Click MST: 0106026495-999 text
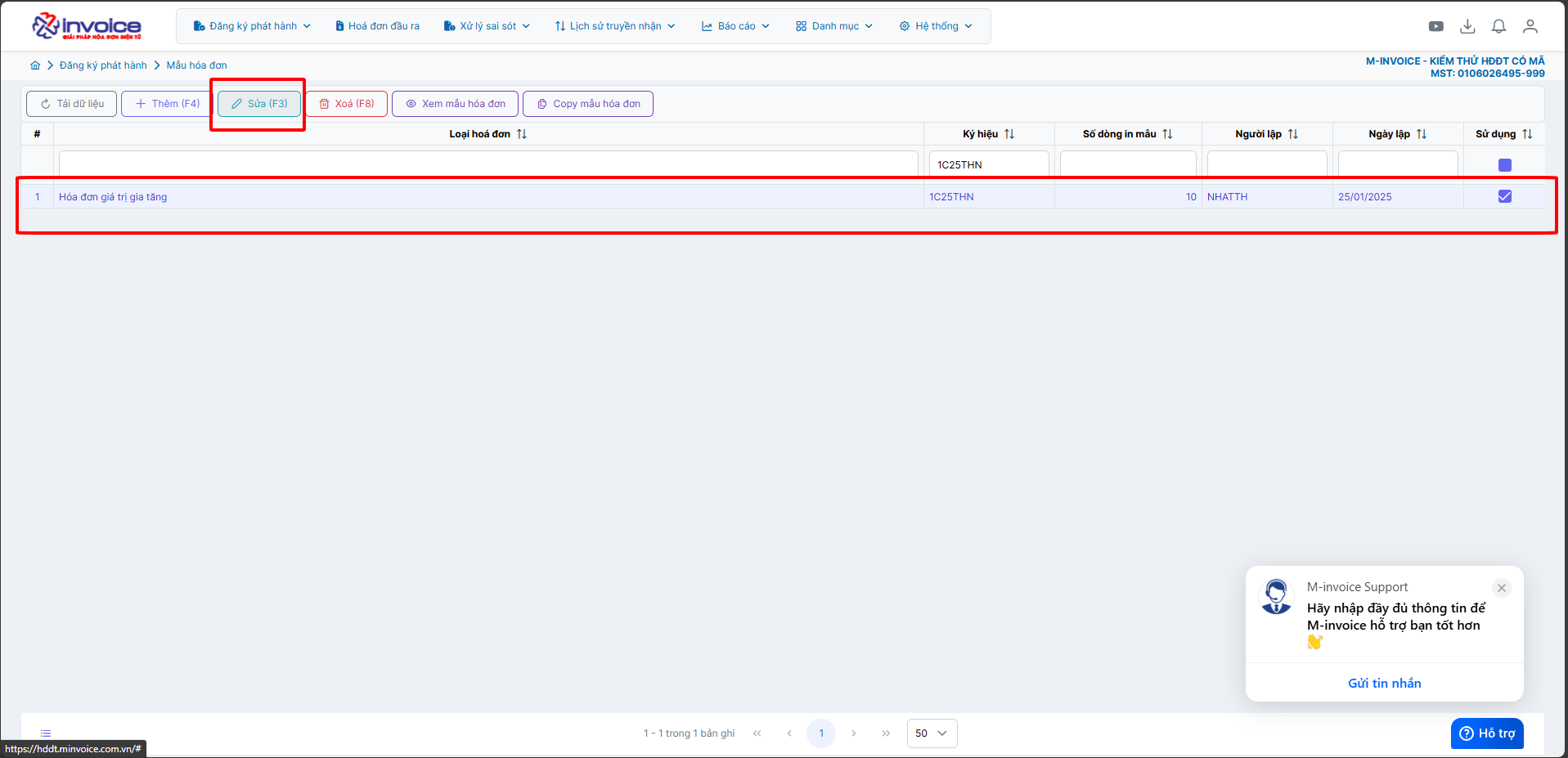Screen dimensions: 1568x758 coord(1488,74)
